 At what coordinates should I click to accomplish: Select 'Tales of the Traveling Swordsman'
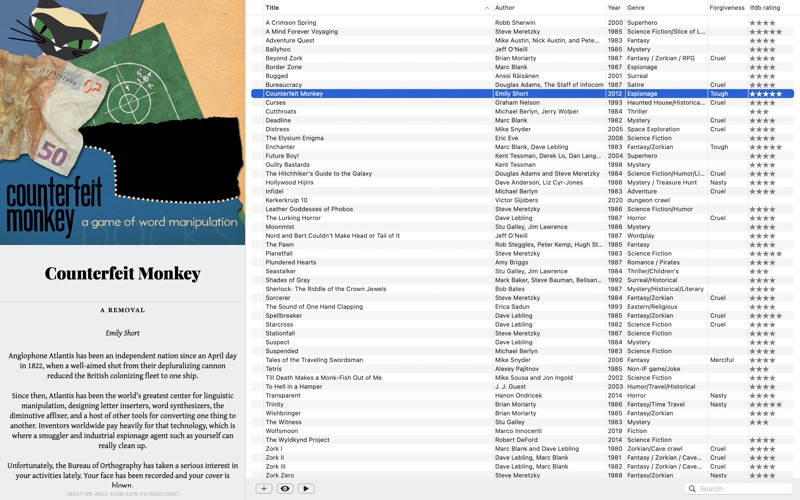point(522,360)
